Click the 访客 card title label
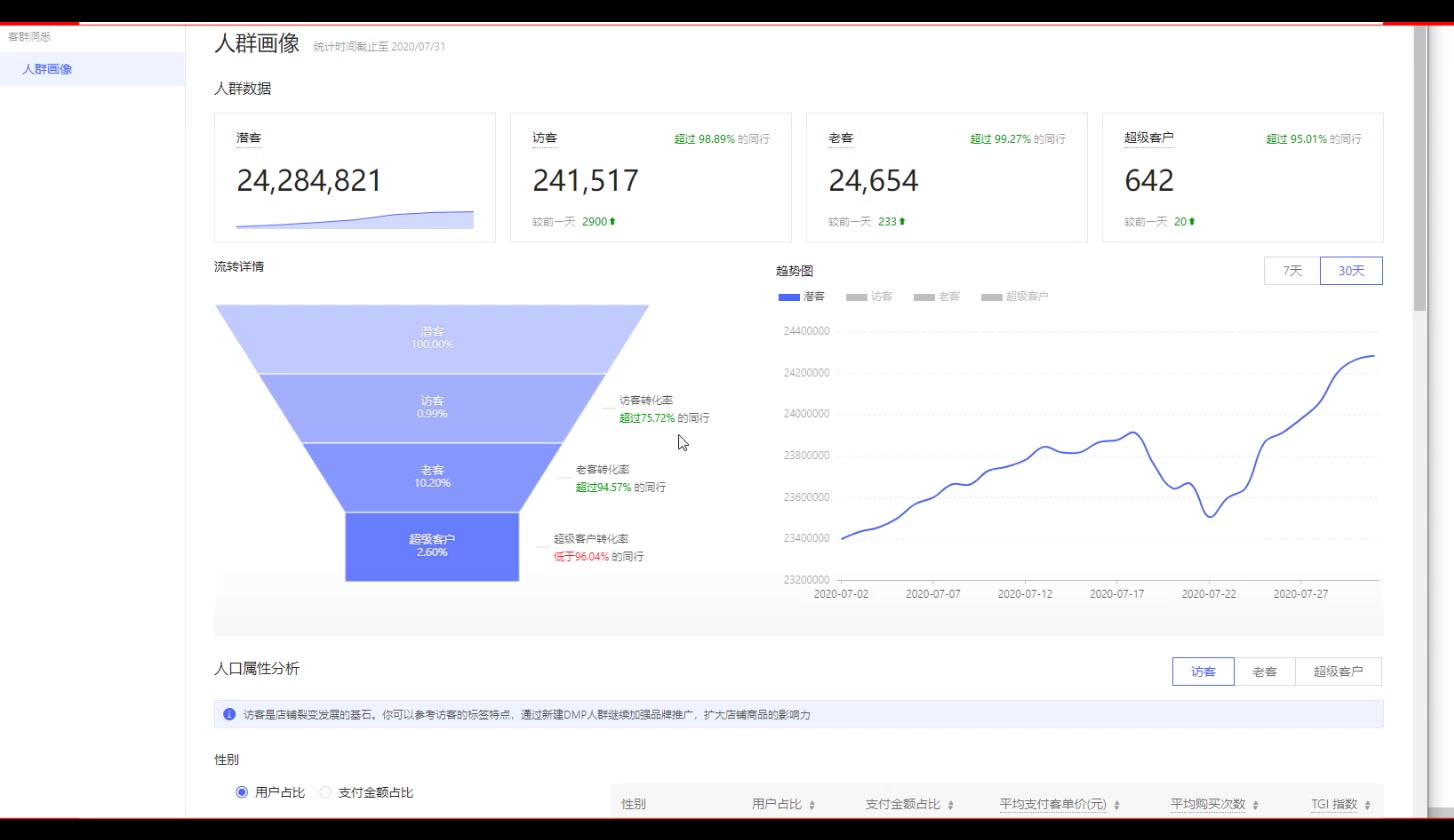 [545, 139]
